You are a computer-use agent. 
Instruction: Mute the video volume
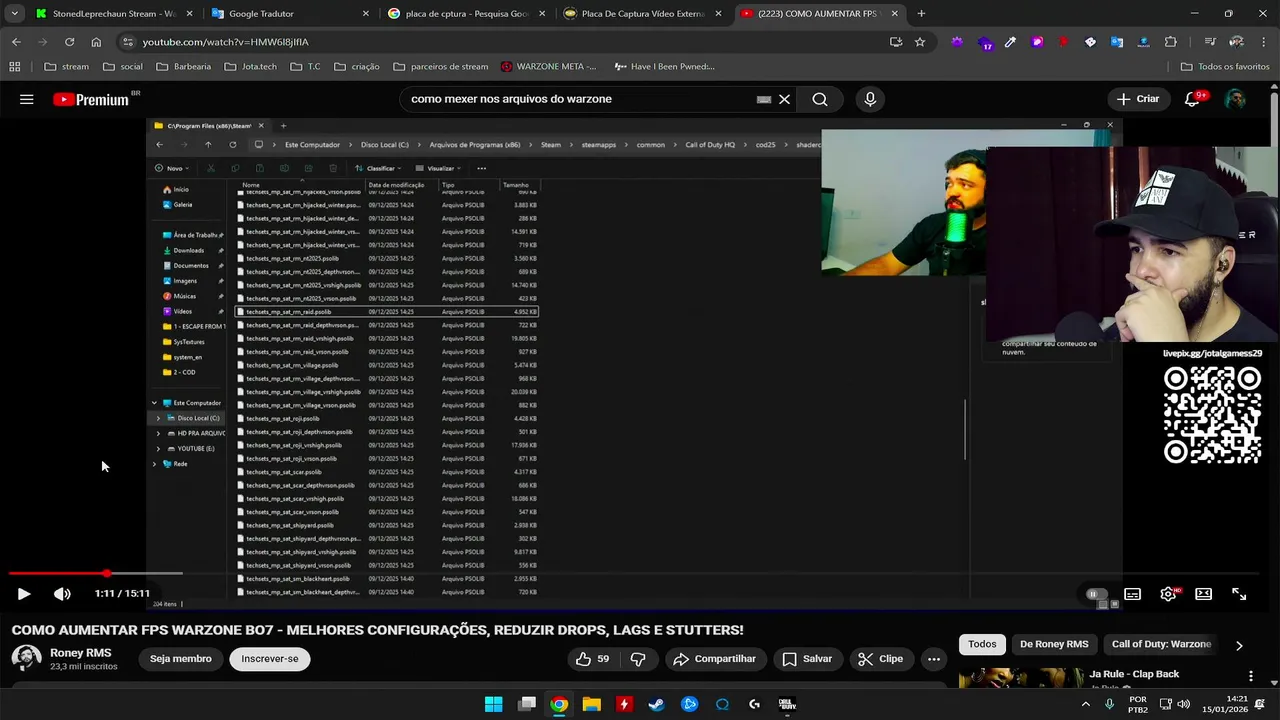pyautogui.click(x=62, y=593)
